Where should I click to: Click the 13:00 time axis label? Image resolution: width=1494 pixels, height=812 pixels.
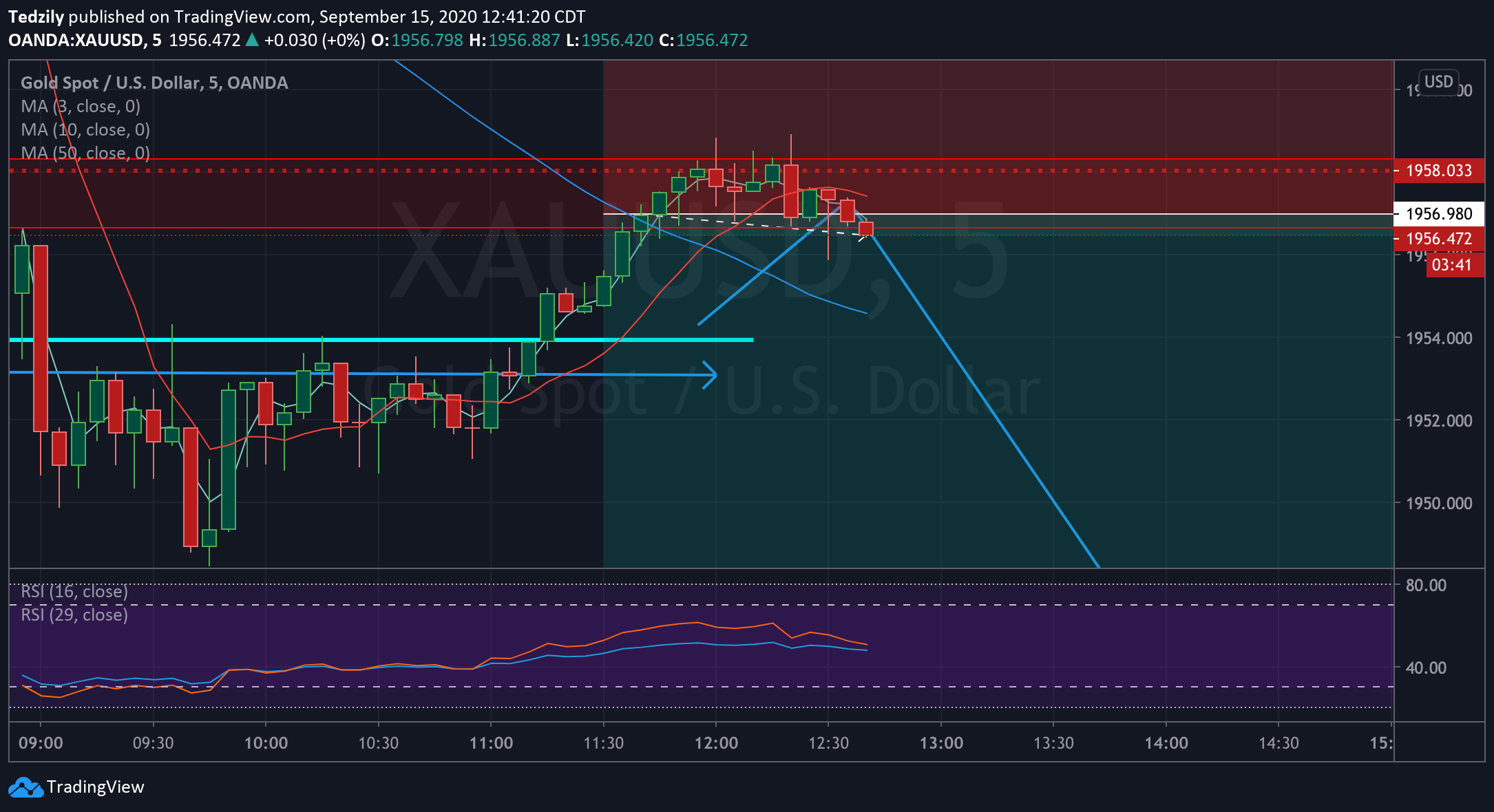[941, 743]
